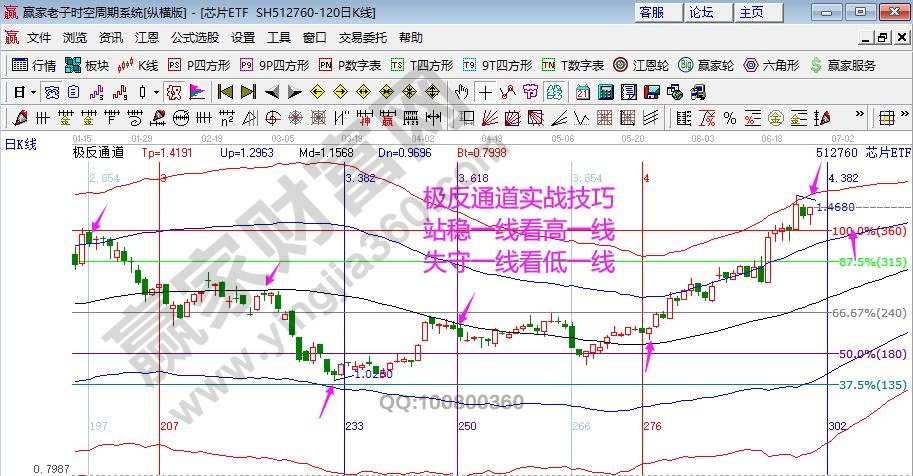Open the 板块 sector view
The height and width of the screenshot is (476, 913).
point(87,65)
